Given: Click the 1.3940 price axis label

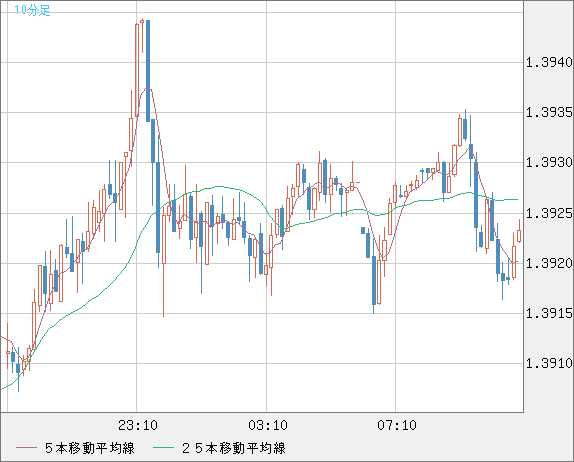Looking at the screenshot, I should point(549,63).
